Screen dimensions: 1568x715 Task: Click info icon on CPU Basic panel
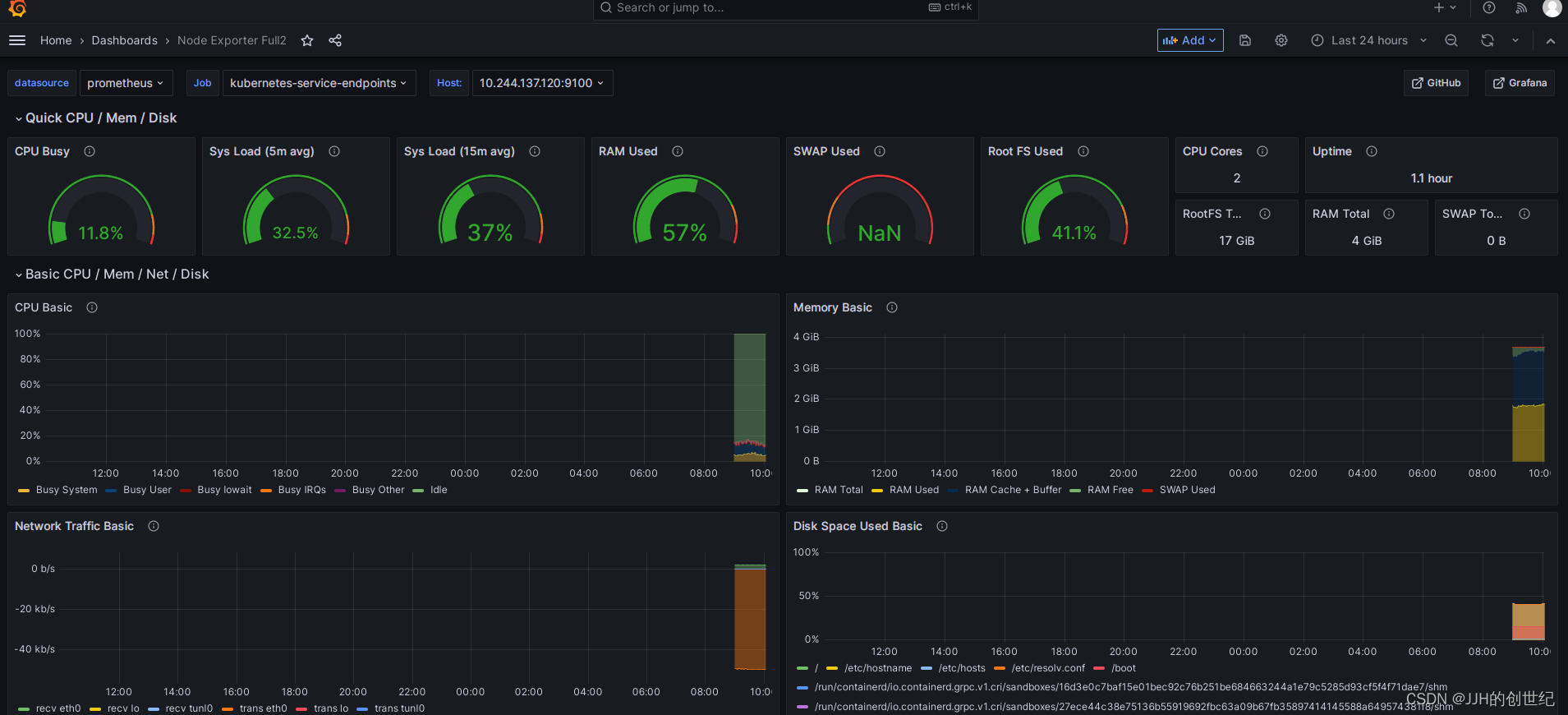coord(92,307)
